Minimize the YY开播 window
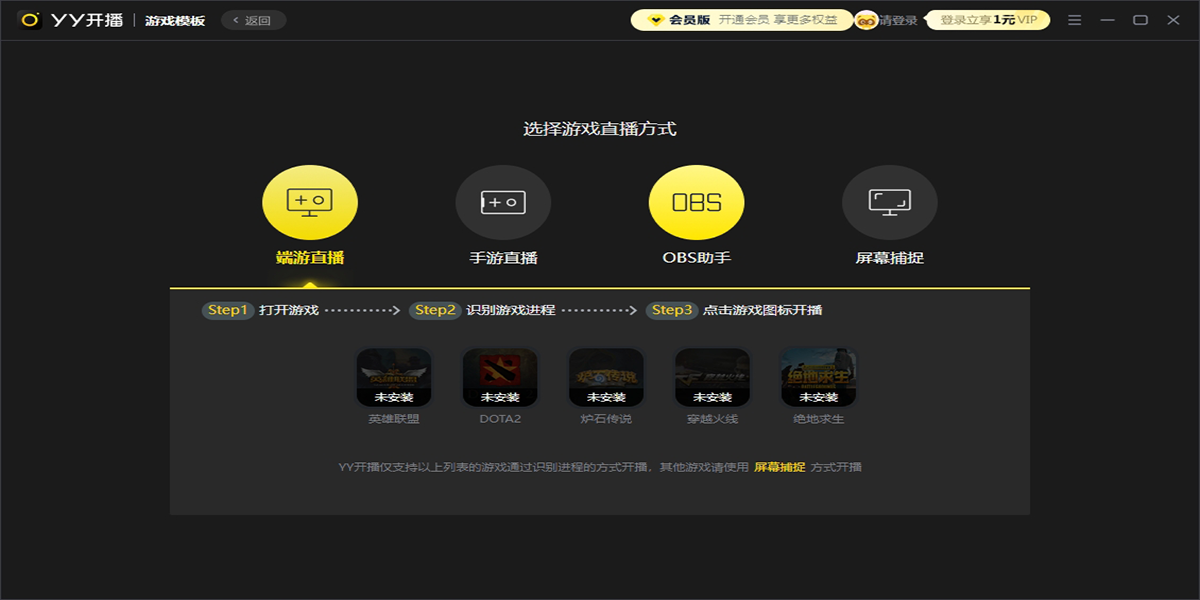Viewport: 1200px width, 600px height. coord(1107,20)
